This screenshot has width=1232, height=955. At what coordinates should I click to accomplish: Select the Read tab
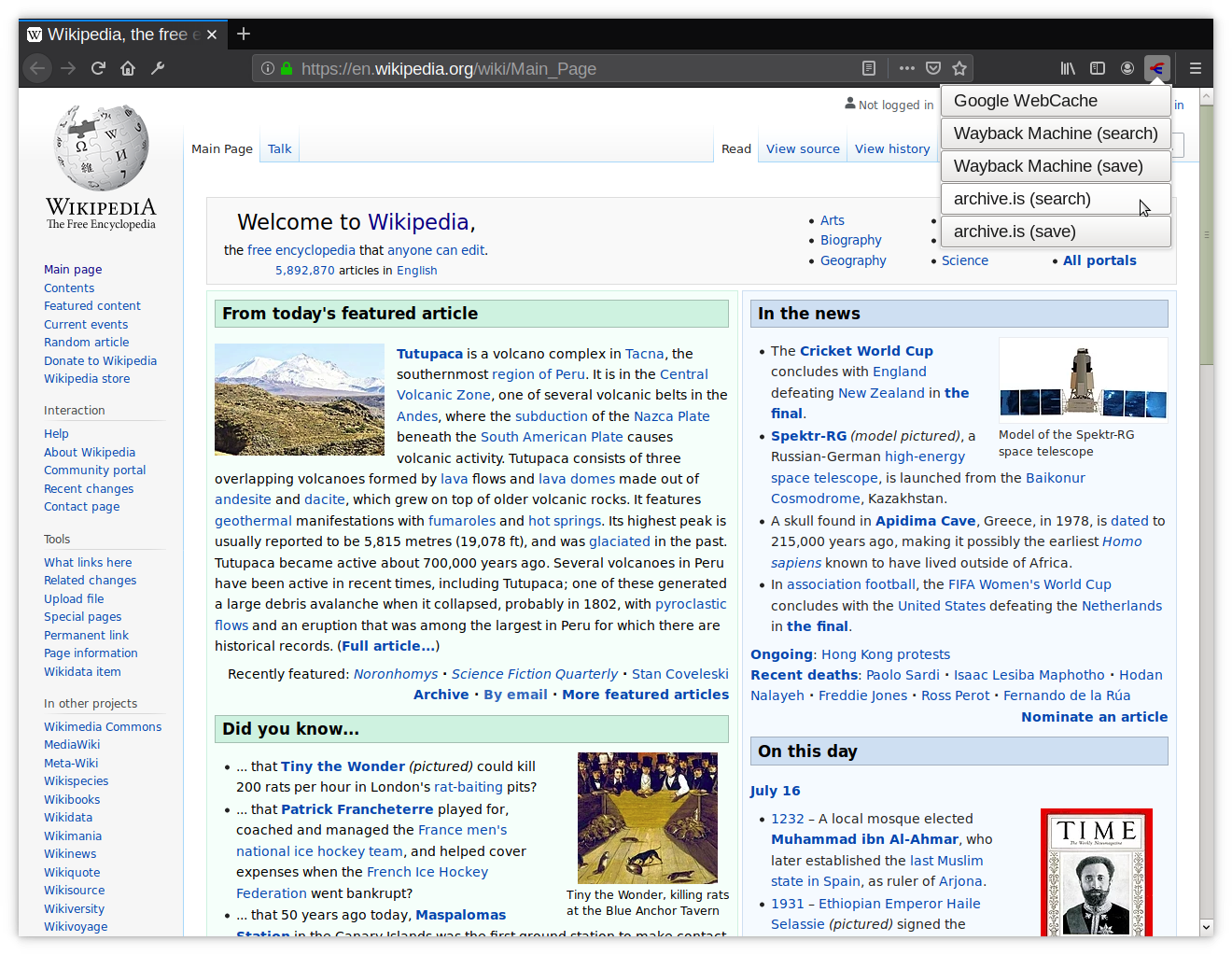[735, 148]
